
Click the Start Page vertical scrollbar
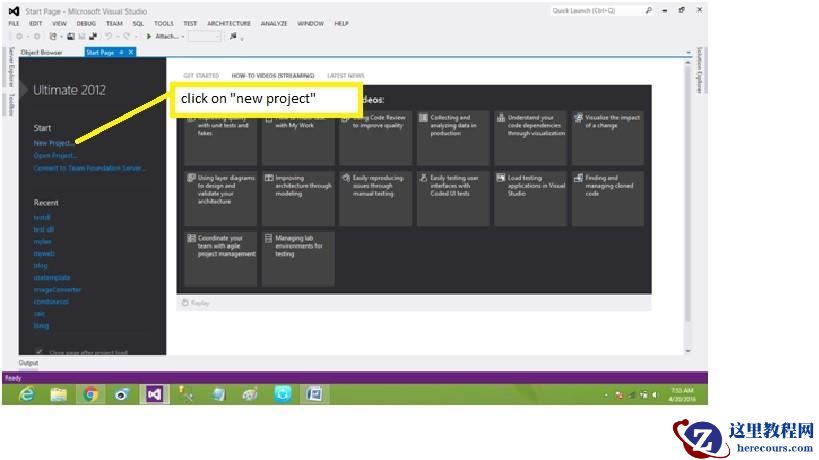688,192
